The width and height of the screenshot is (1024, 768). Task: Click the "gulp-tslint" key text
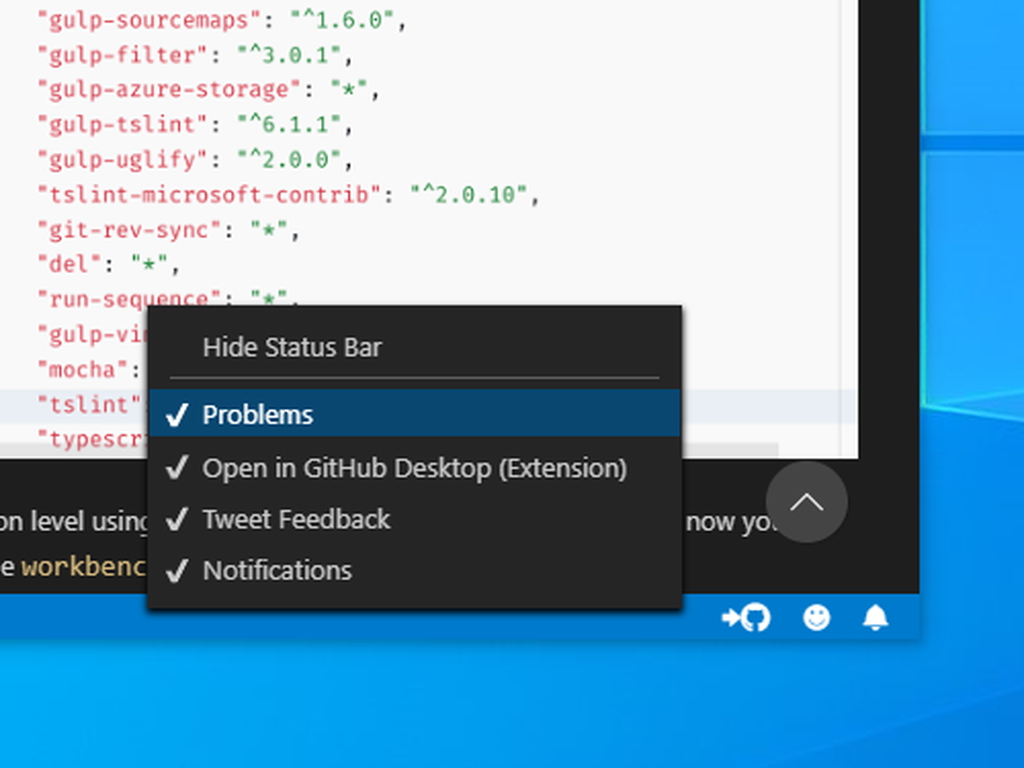[x=123, y=124]
